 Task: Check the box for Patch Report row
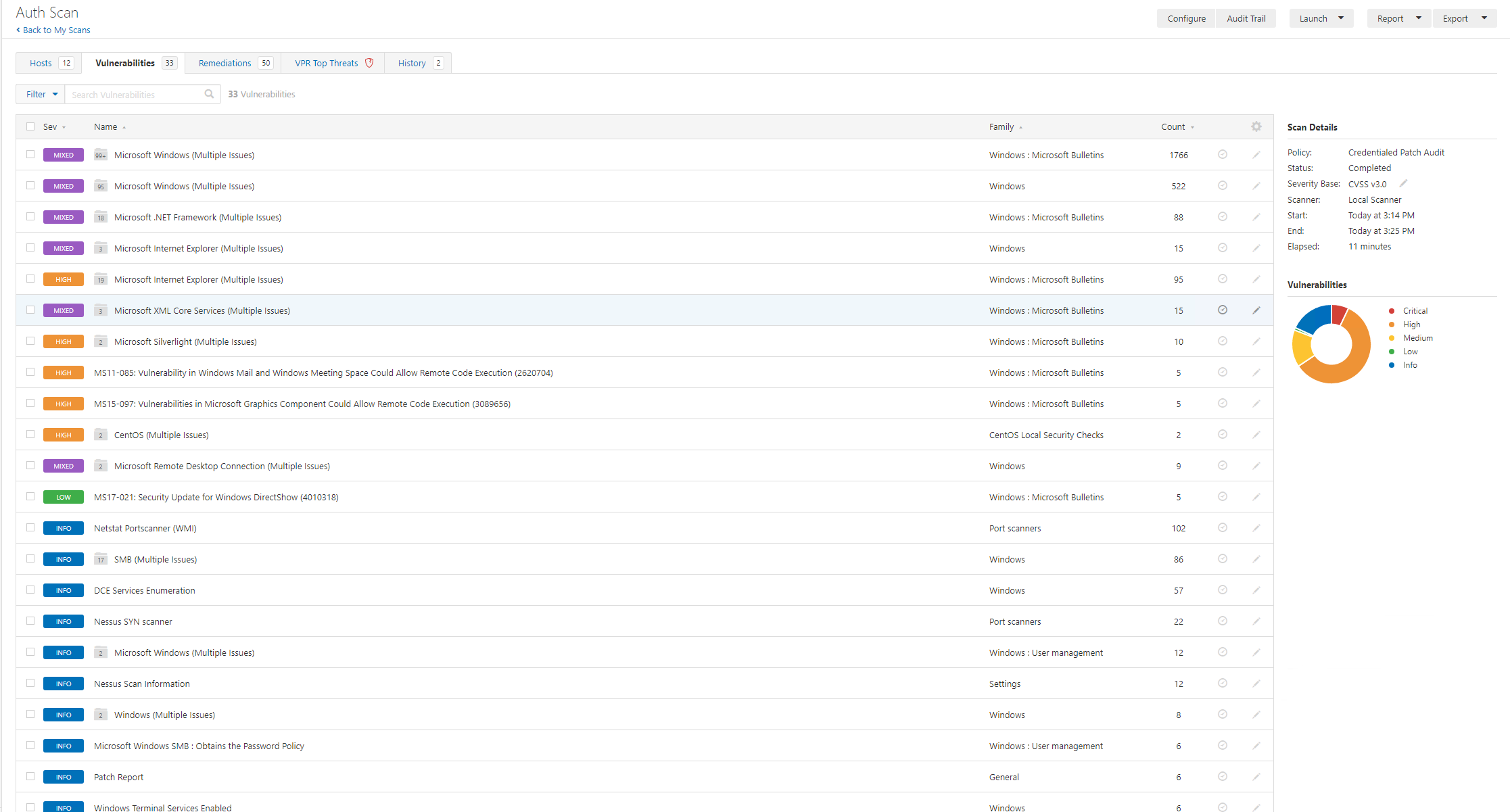30,776
